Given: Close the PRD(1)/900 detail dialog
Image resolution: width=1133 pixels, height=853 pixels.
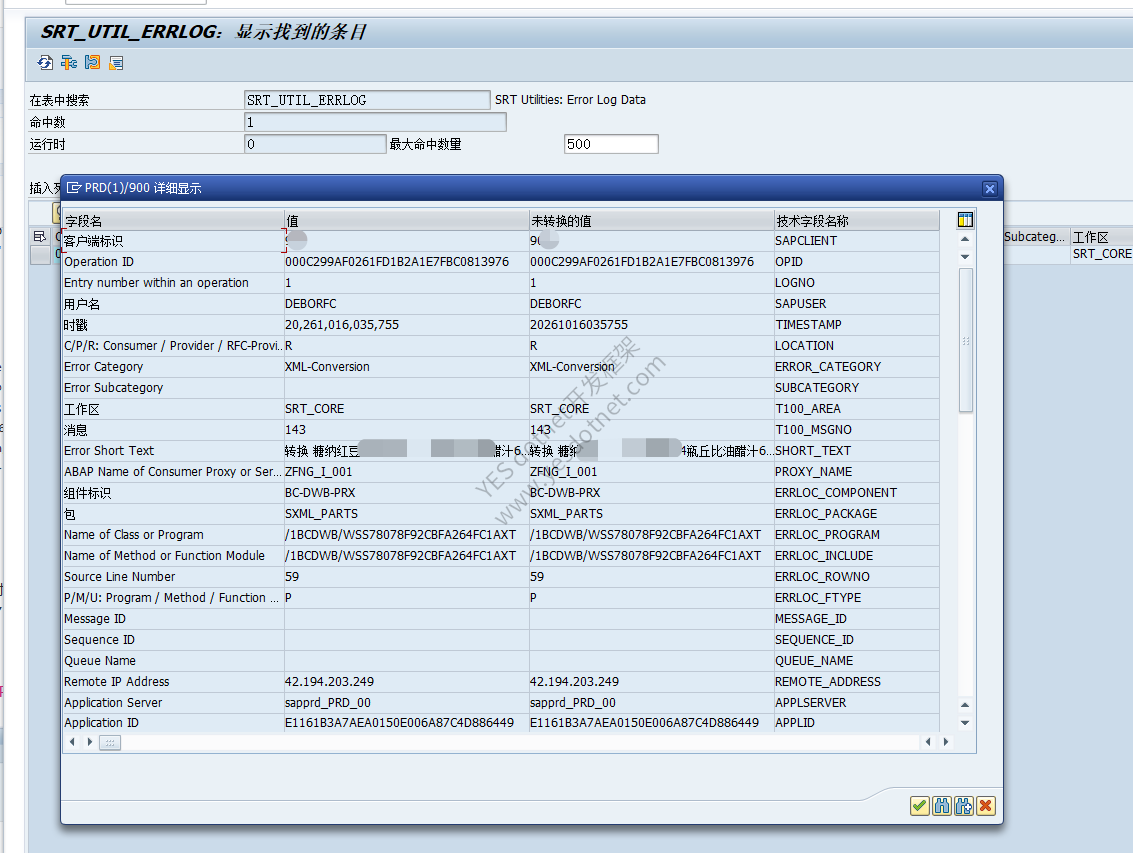Looking at the screenshot, I should pyautogui.click(x=990, y=189).
